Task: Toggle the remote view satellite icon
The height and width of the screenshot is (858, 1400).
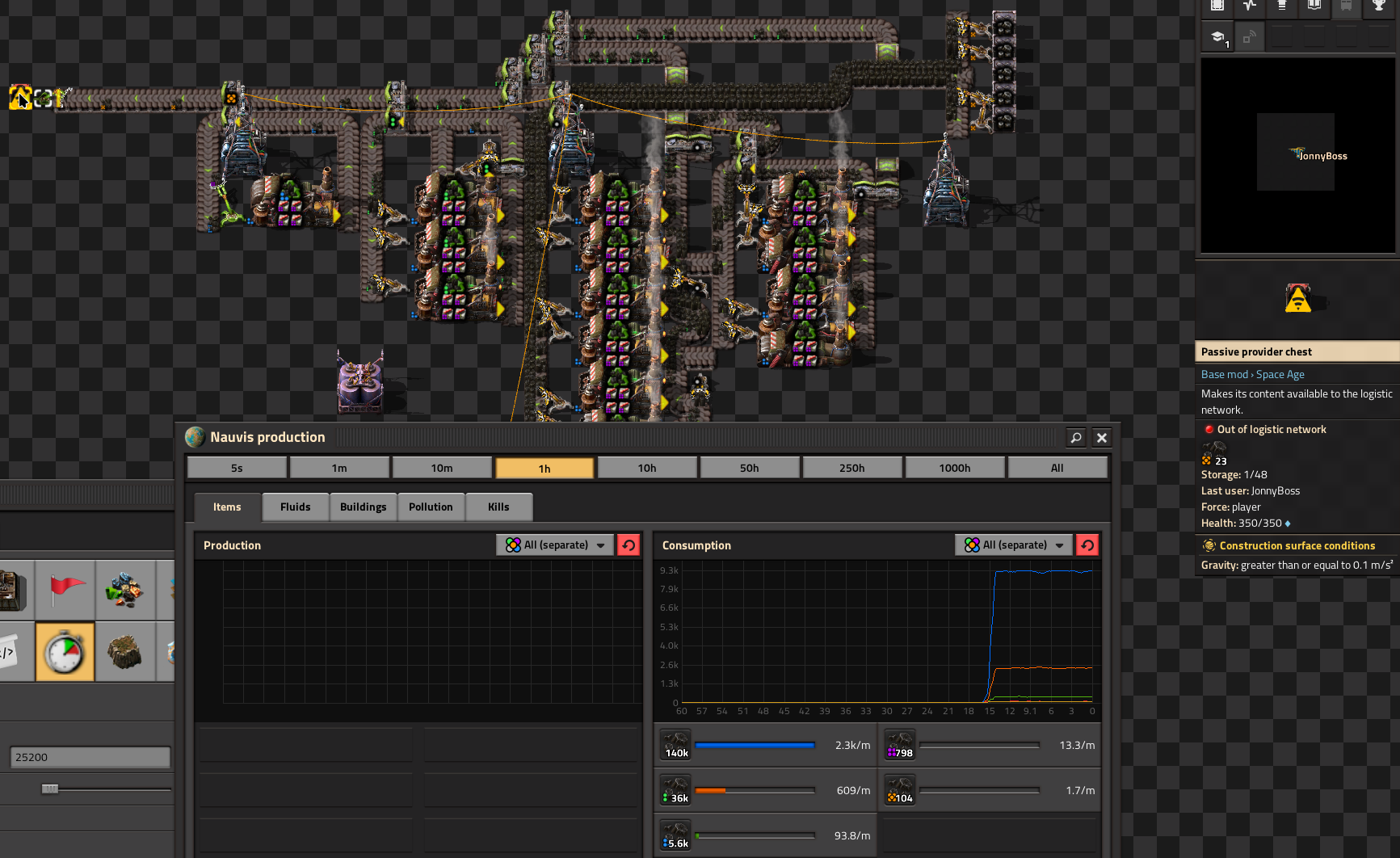Action: pyautogui.click(x=1250, y=37)
